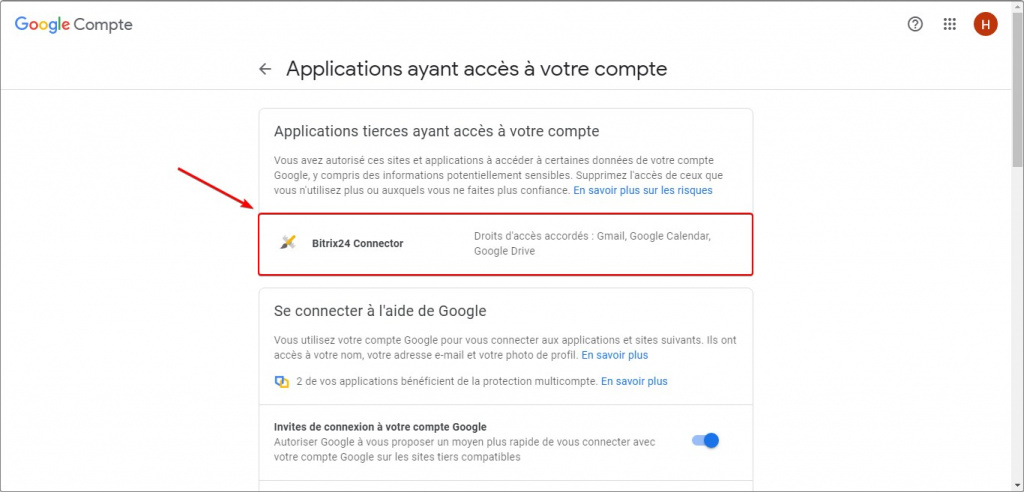Open the help question mark icon

pyautogui.click(x=915, y=25)
